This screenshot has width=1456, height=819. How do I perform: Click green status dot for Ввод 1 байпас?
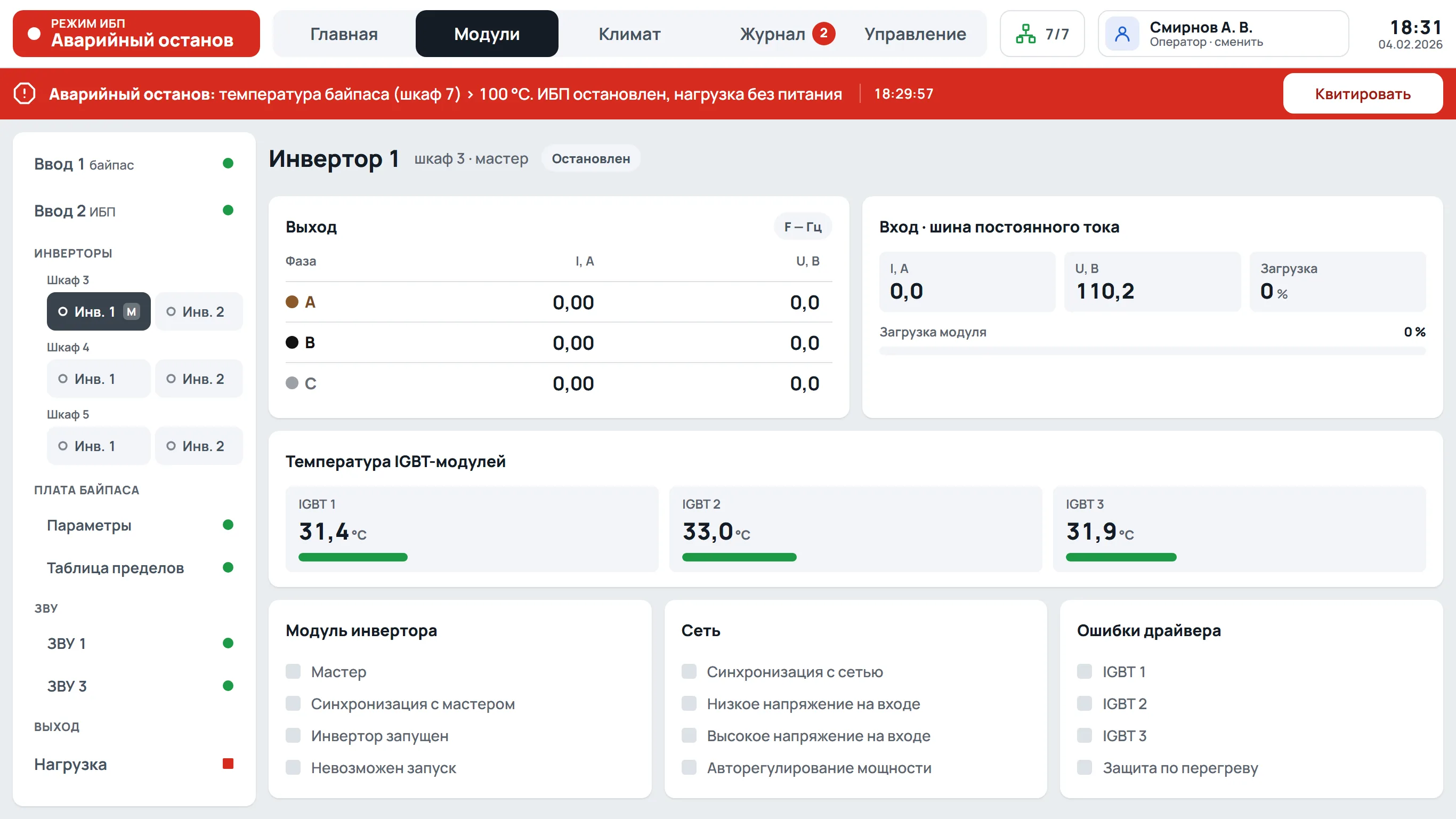tap(228, 164)
